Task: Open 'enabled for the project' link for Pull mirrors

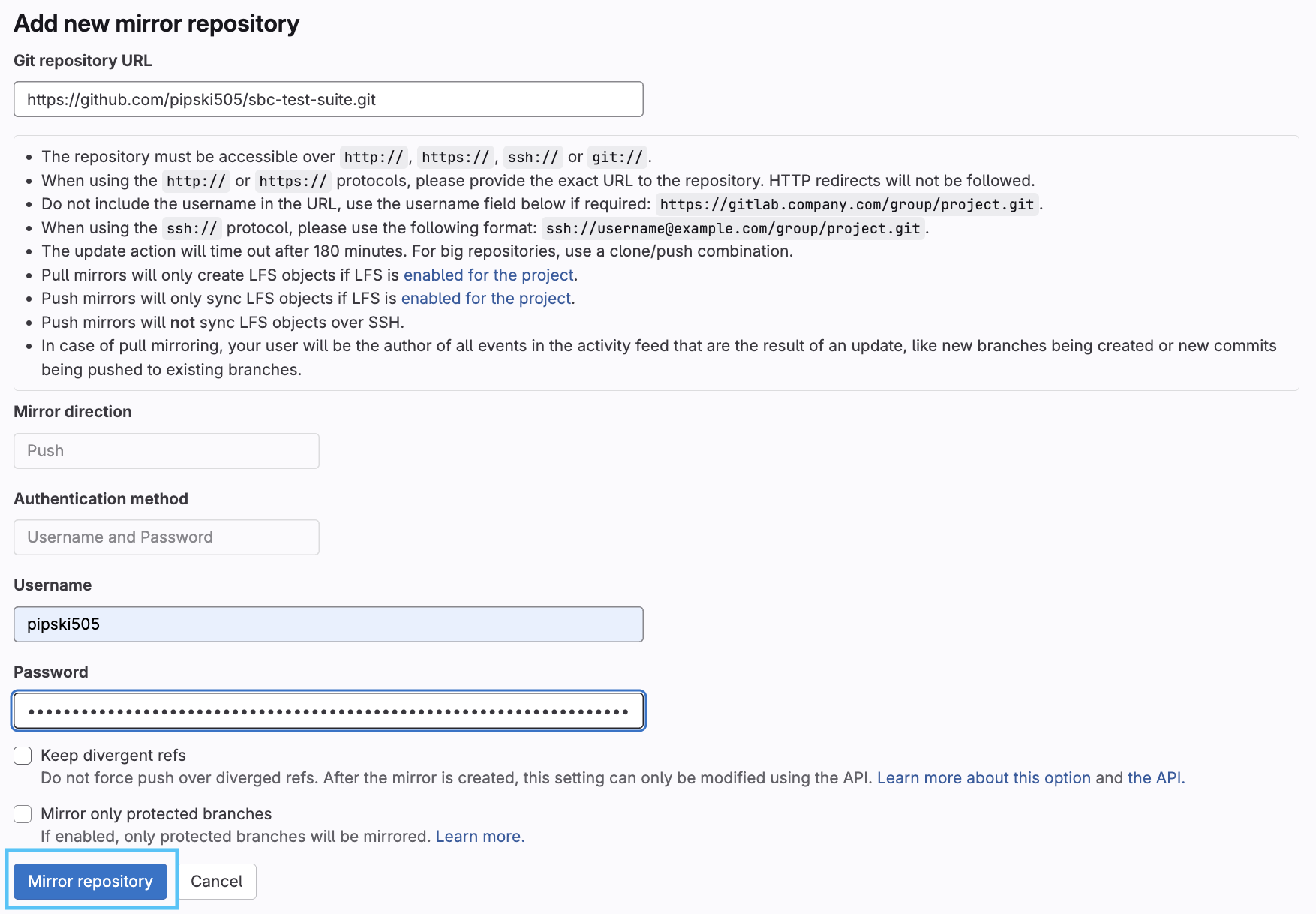Action: pos(488,275)
